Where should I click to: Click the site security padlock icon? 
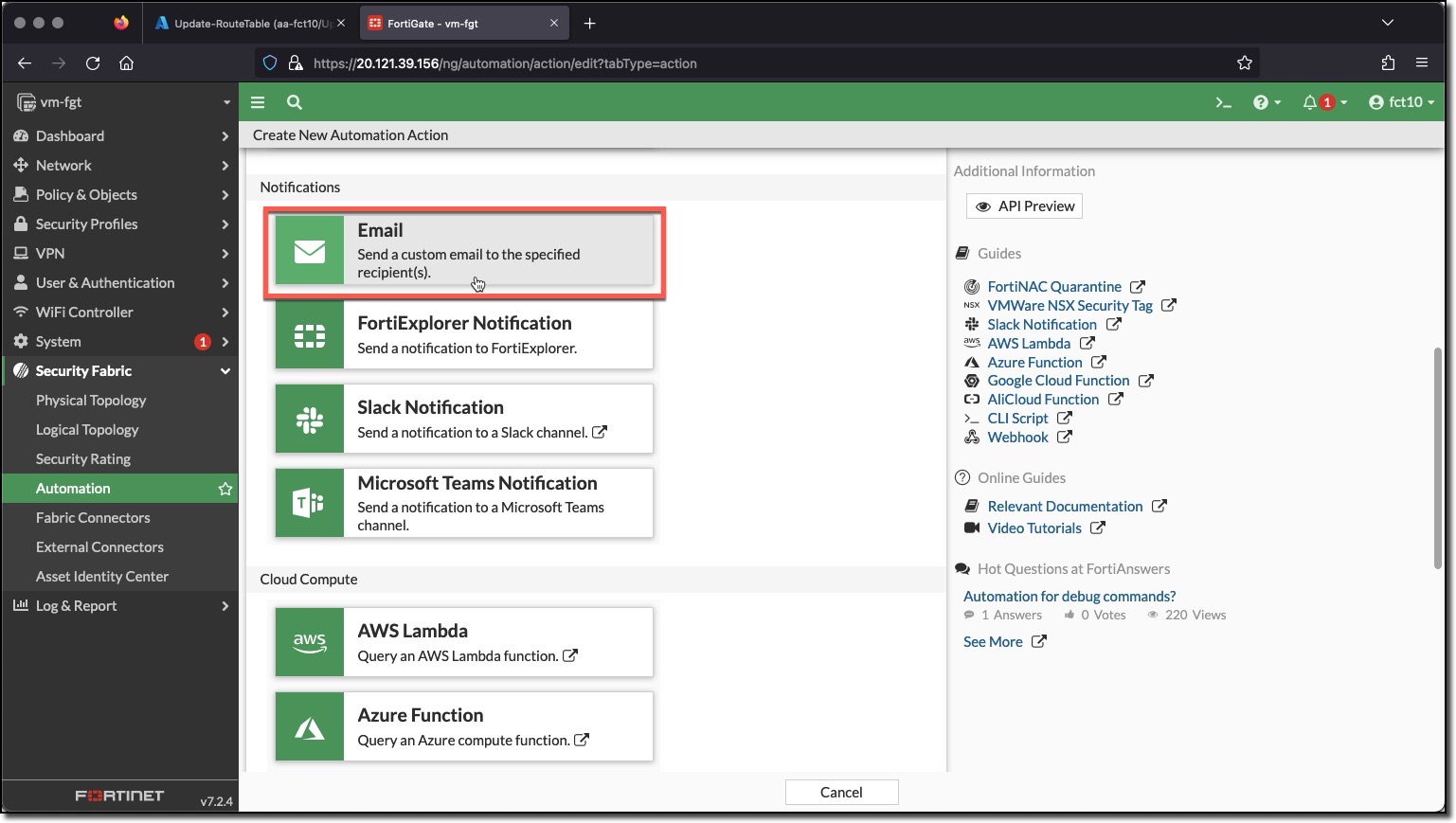coord(296,63)
